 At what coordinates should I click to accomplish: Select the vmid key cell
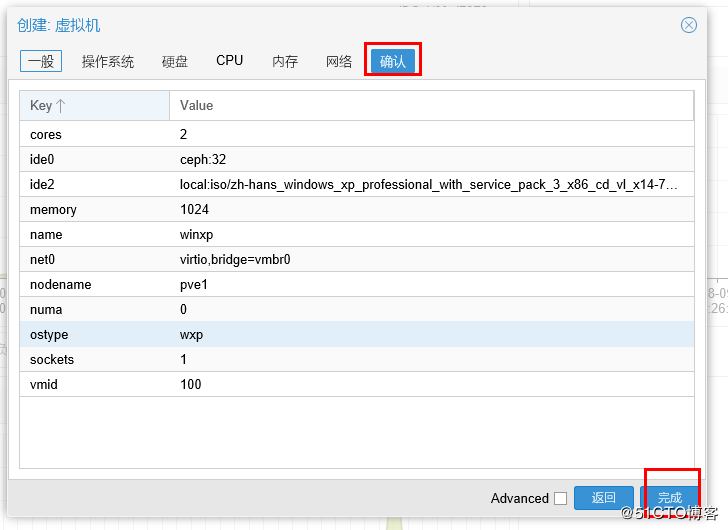(95, 385)
